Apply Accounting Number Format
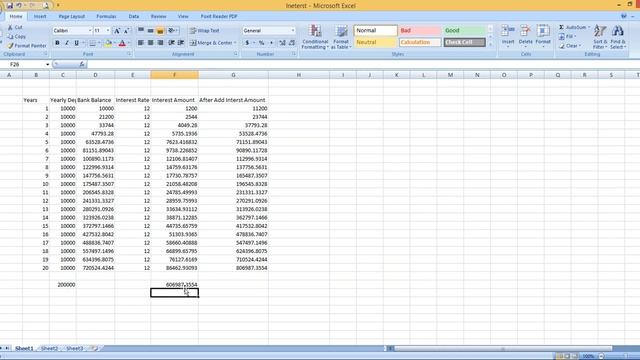Viewport: 640px width, 360px height. point(247,43)
